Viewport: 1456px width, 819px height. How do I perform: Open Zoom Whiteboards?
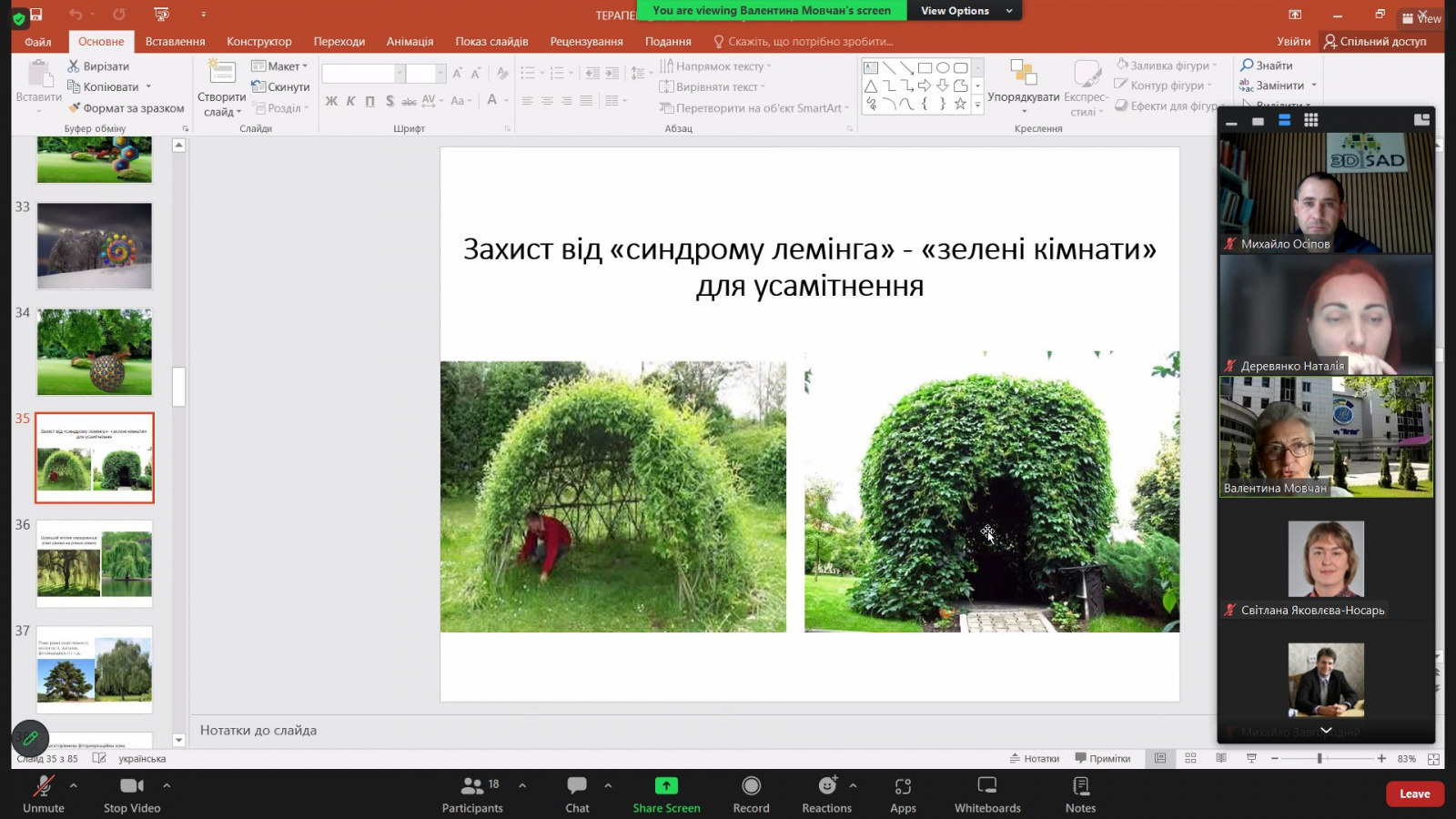987,794
